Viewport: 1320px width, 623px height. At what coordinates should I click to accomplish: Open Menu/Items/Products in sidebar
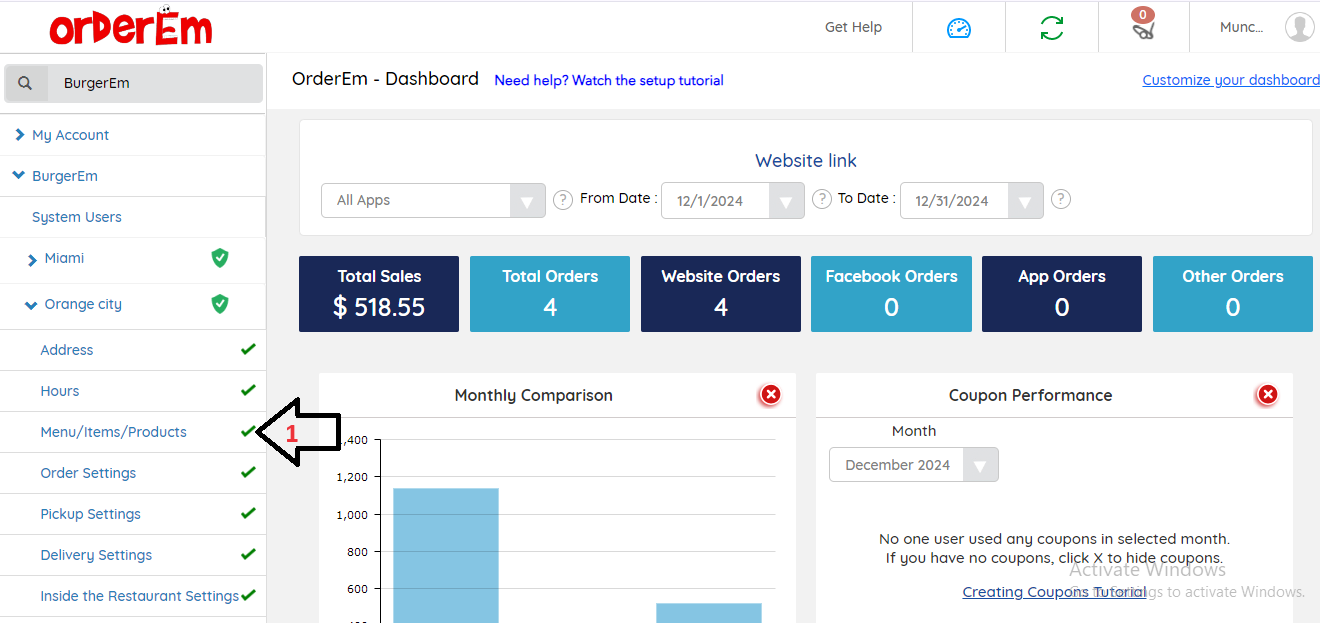click(113, 432)
